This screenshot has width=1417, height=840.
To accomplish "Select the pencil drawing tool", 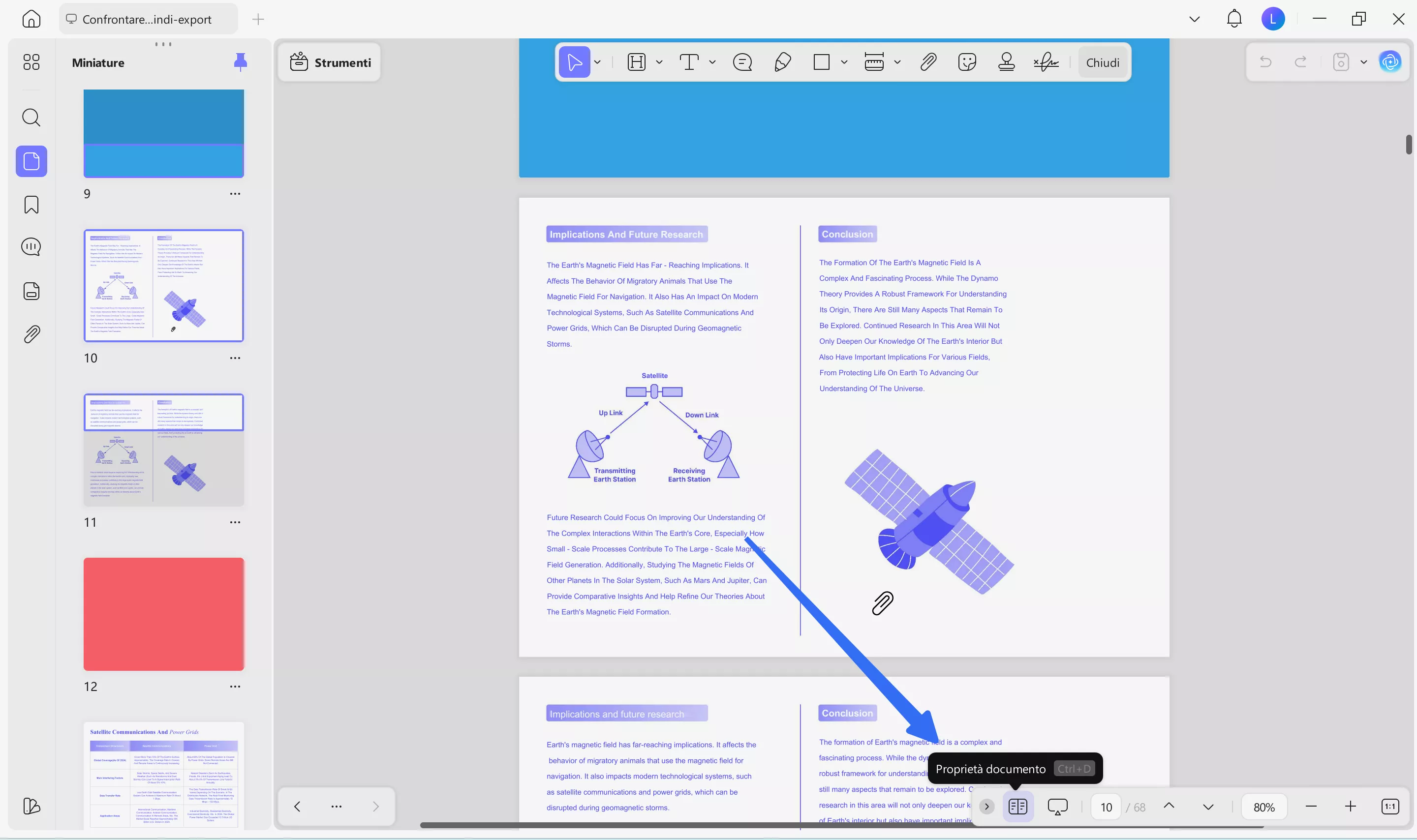I will 782,61.
